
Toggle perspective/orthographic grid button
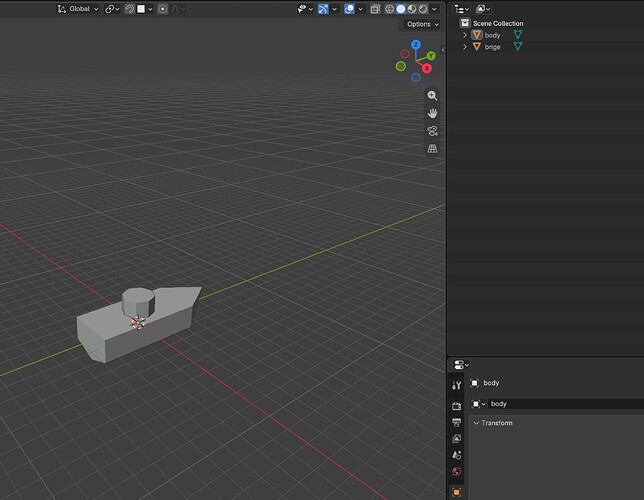pyautogui.click(x=432, y=148)
